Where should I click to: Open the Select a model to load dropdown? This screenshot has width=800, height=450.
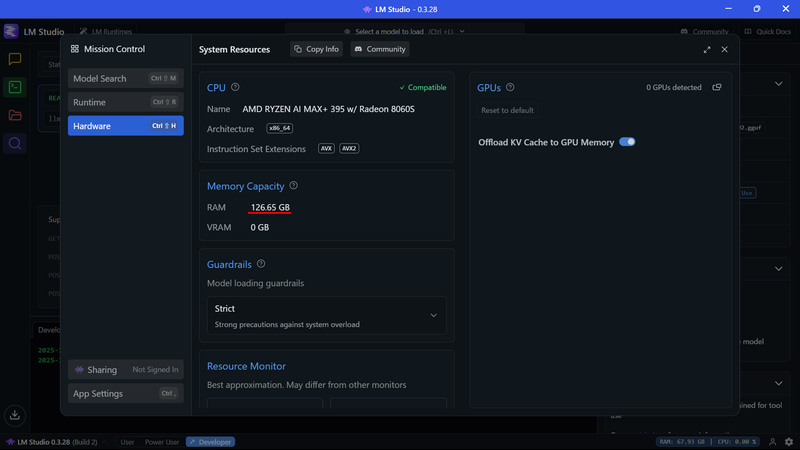[405, 32]
